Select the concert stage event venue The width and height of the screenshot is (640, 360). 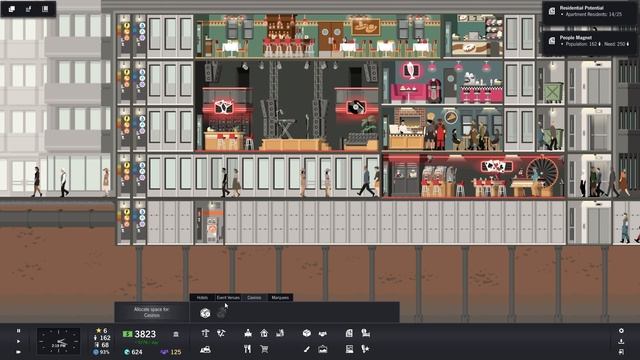288,106
